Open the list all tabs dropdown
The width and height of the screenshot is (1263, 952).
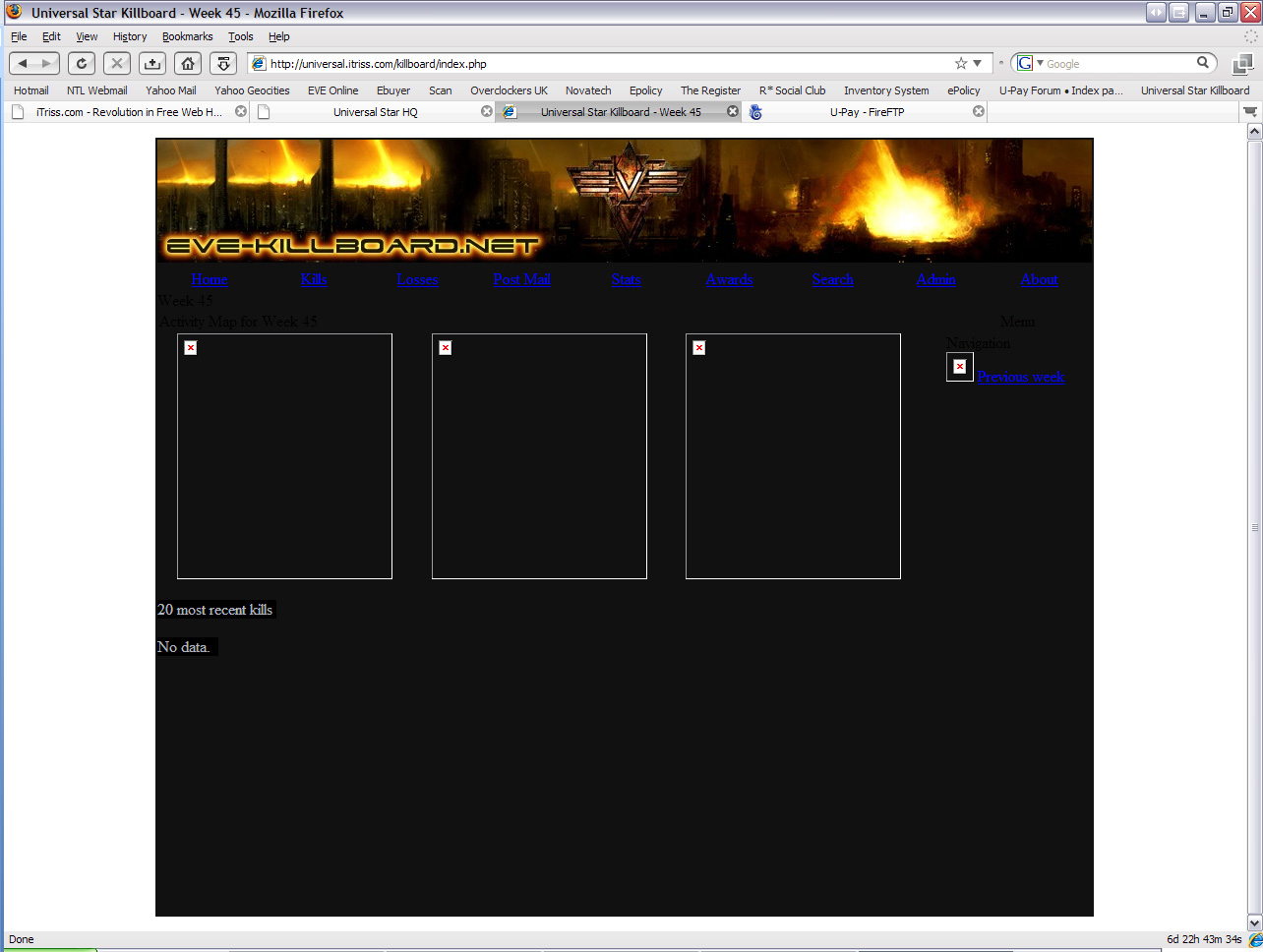point(1250,111)
